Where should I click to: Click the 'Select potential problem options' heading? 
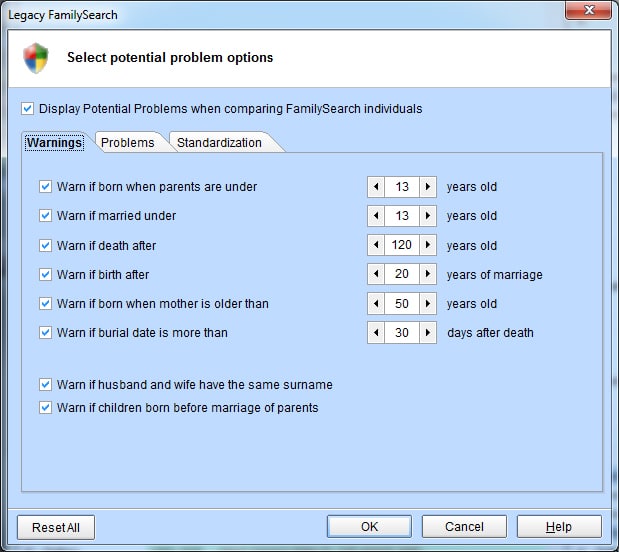pyautogui.click(x=170, y=58)
